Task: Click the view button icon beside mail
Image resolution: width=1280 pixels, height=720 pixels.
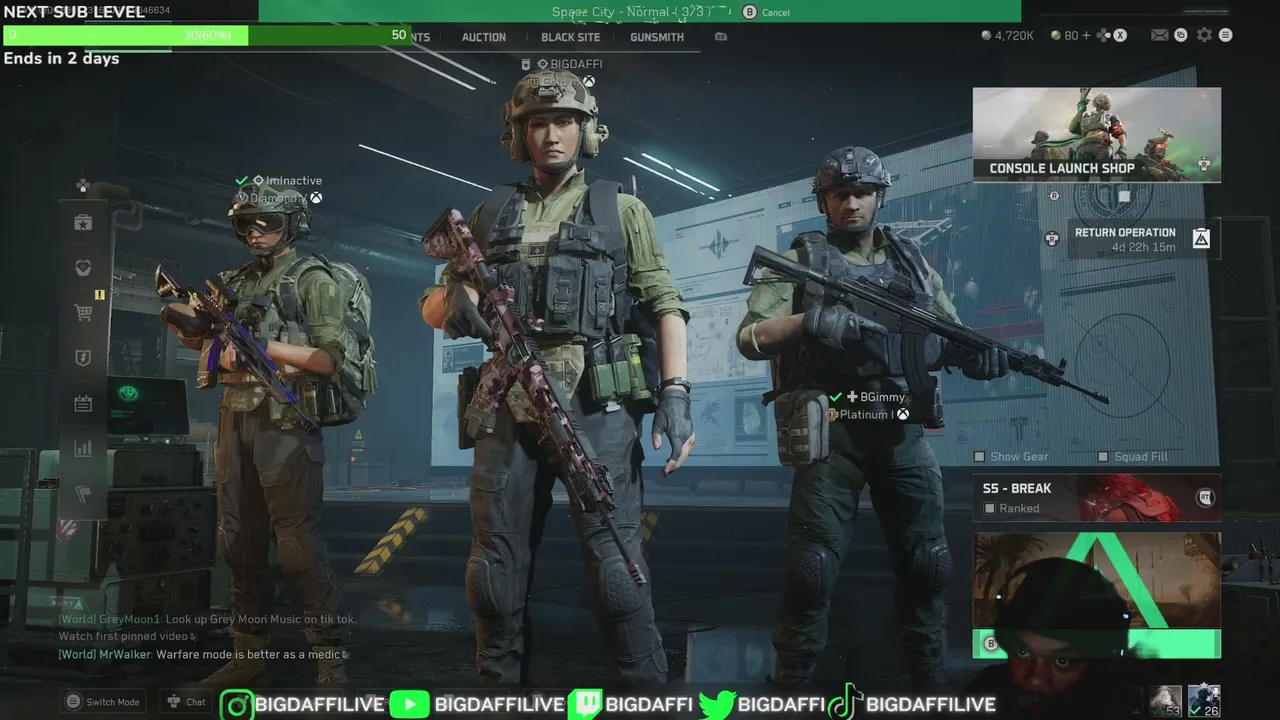Action: (x=1181, y=35)
